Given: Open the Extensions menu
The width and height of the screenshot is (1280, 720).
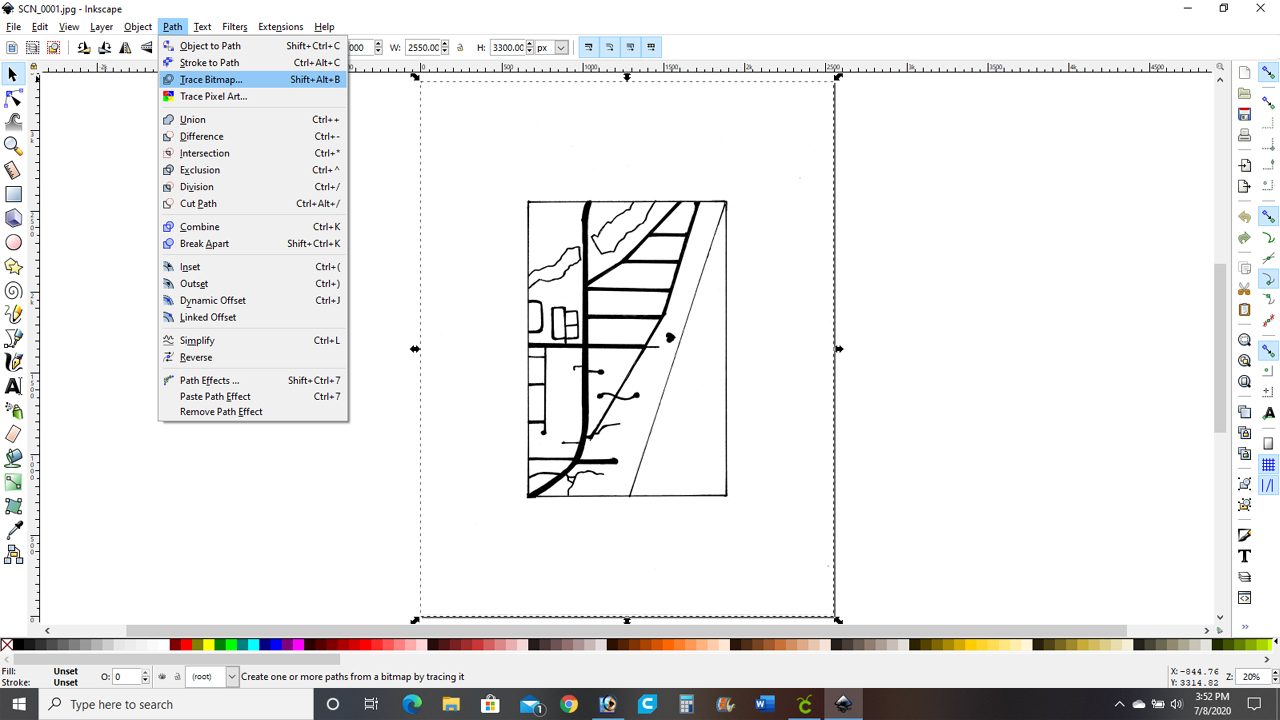Looking at the screenshot, I should tap(280, 27).
